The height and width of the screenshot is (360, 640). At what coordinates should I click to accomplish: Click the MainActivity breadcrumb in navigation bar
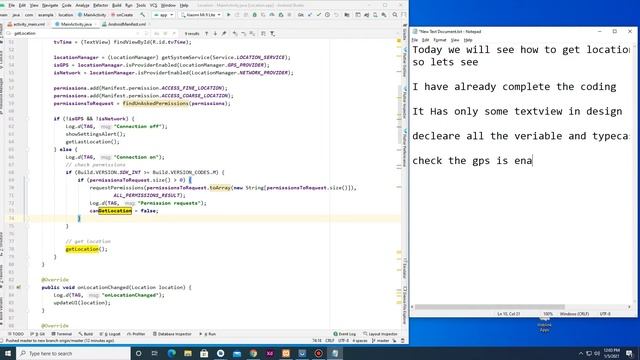tap(92, 15)
